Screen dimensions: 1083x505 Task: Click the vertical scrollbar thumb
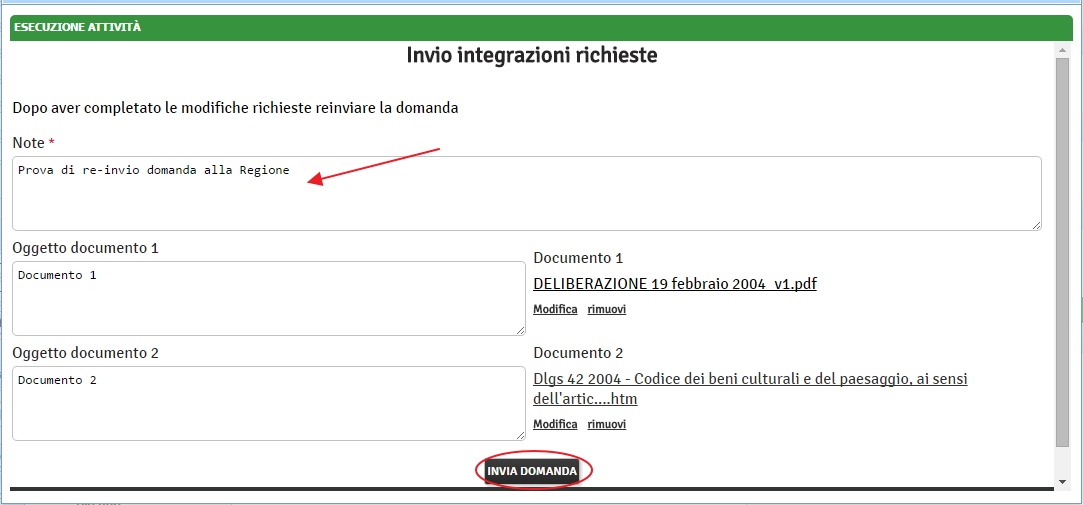click(1062, 250)
